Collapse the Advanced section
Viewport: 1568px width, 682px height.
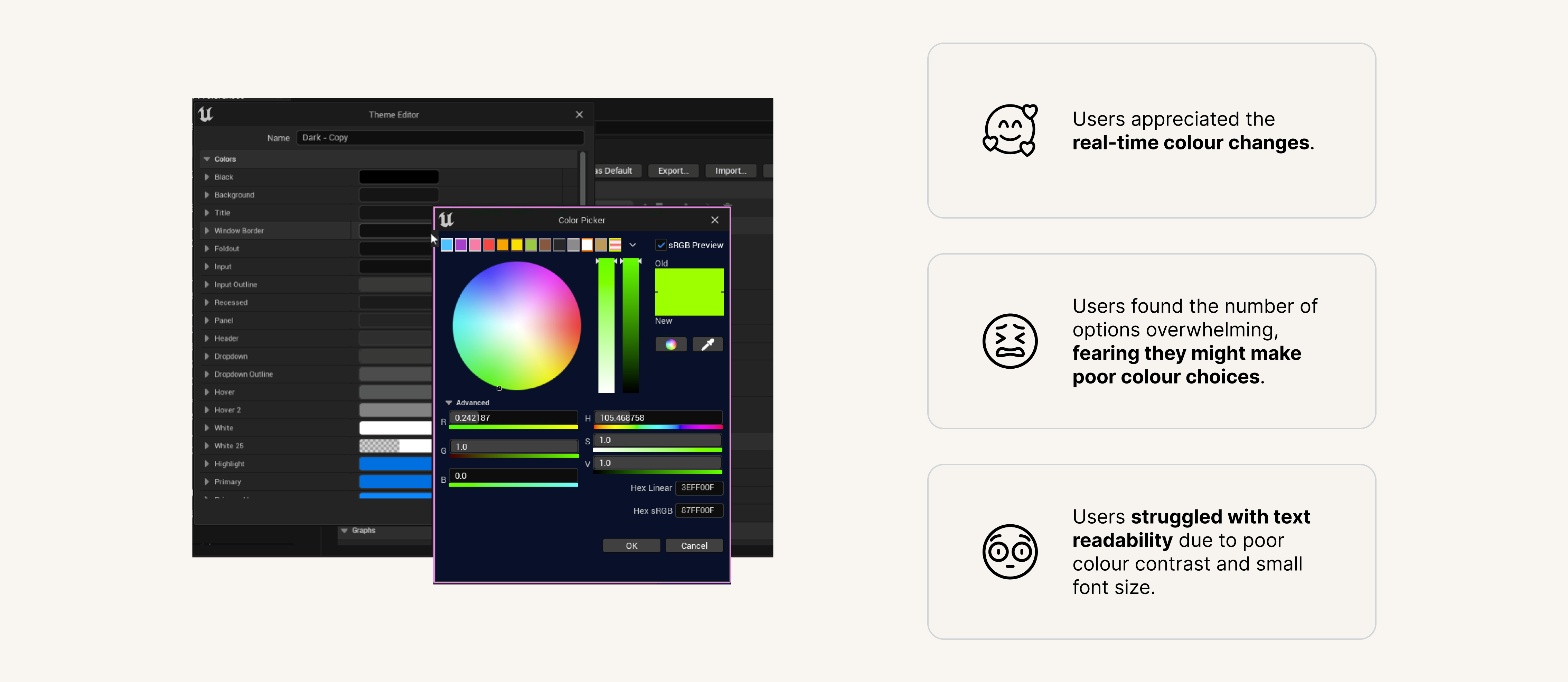point(449,403)
